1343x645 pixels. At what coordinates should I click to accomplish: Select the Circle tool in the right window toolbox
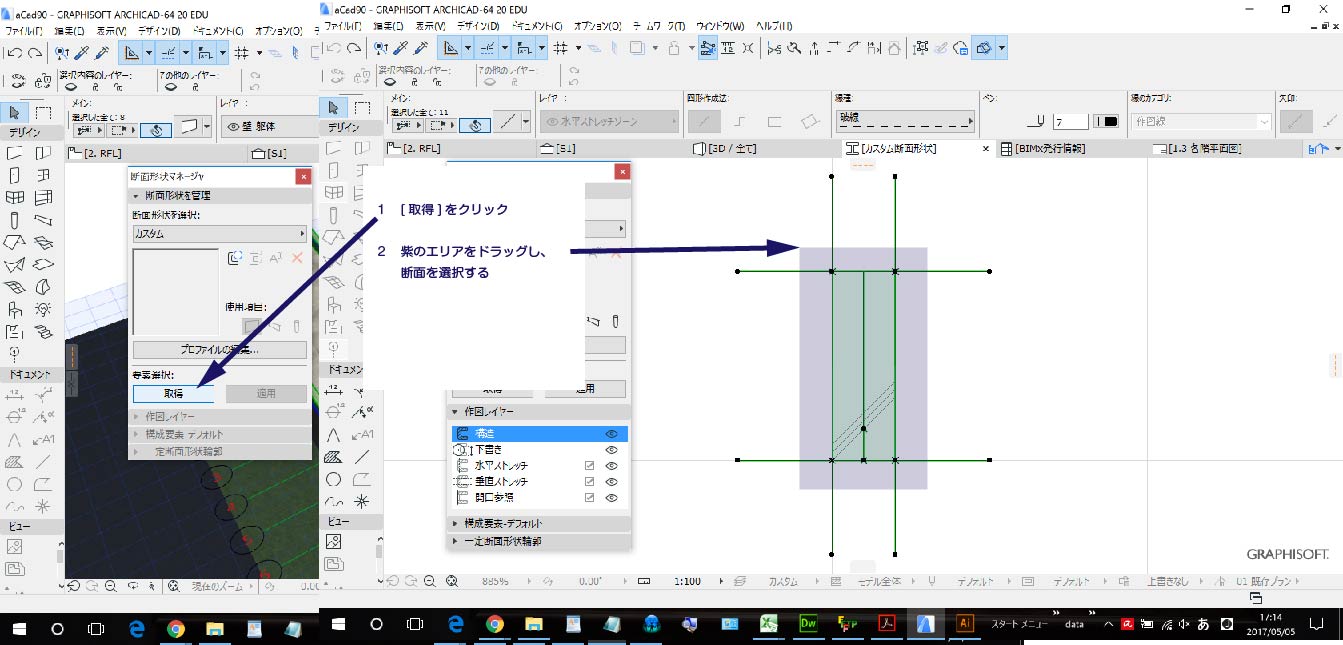click(x=334, y=479)
